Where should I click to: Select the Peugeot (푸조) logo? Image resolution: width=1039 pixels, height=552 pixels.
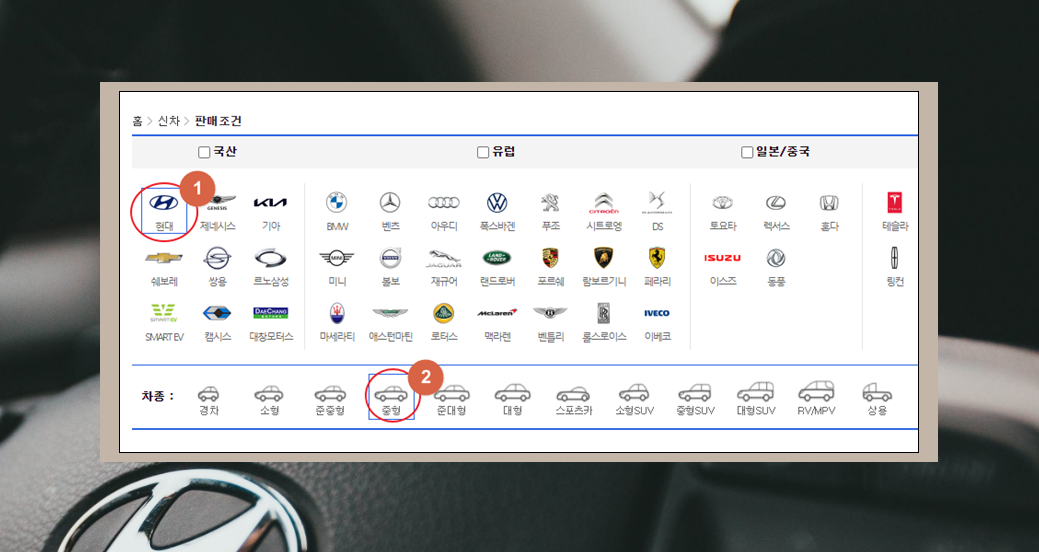551,202
